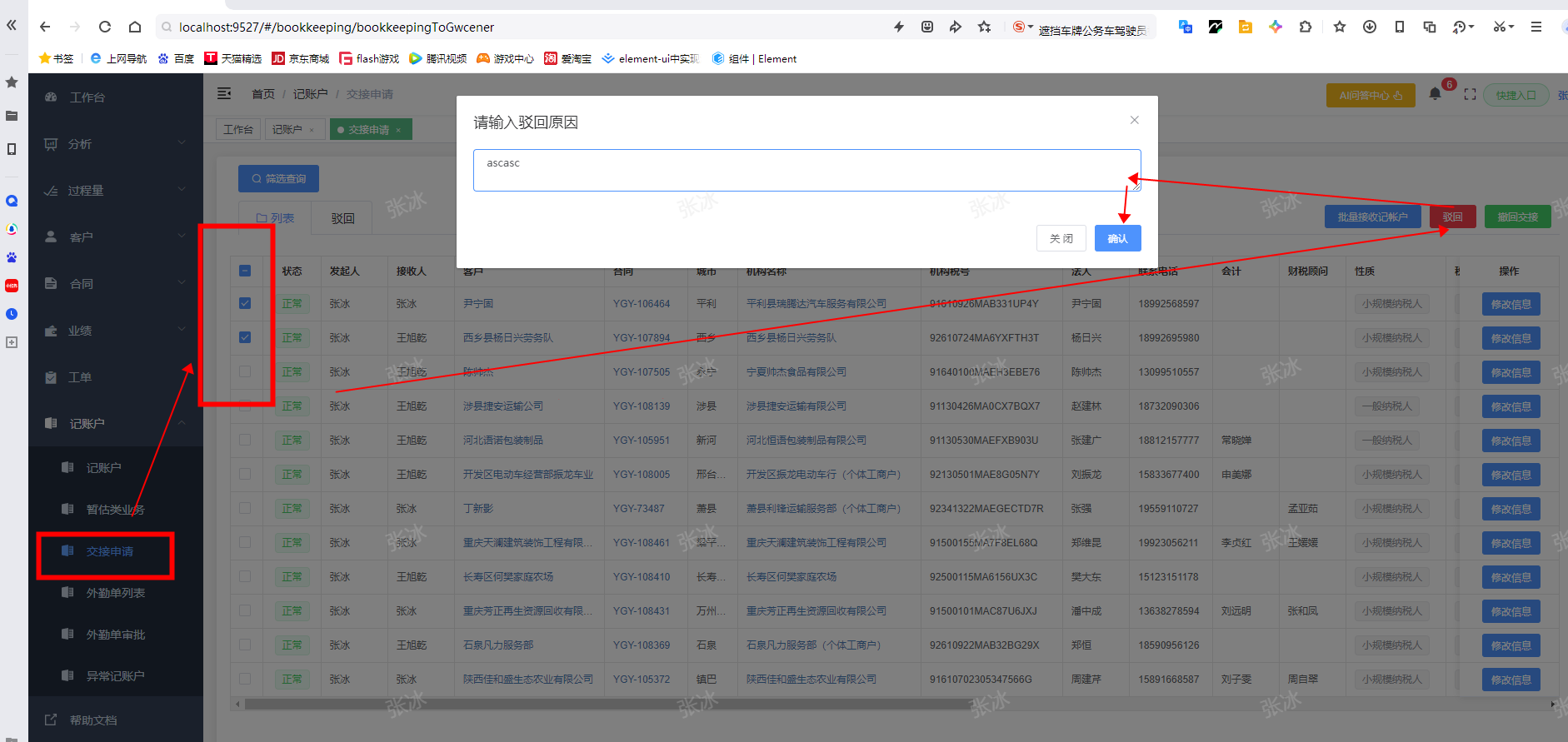Close the 请输入驳回原因 dialog with X
Image resolution: width=1568 pixels, height=742 pixels.
pos(1134,120)
